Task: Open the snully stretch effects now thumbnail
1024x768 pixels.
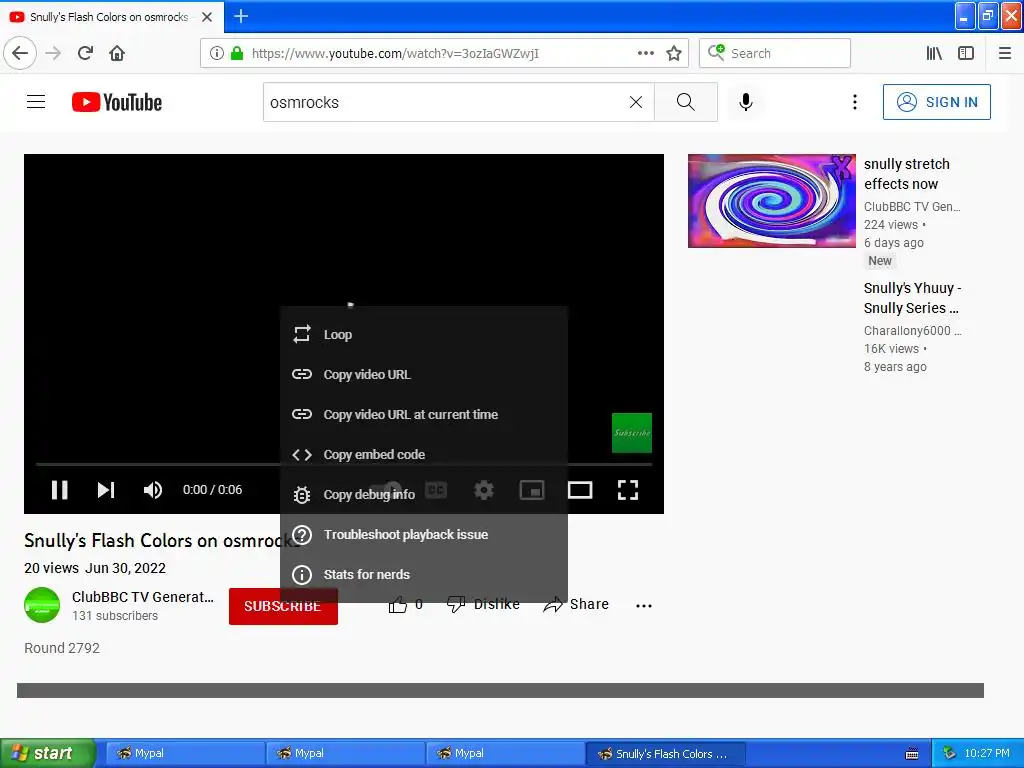Action: coord(771,201)
